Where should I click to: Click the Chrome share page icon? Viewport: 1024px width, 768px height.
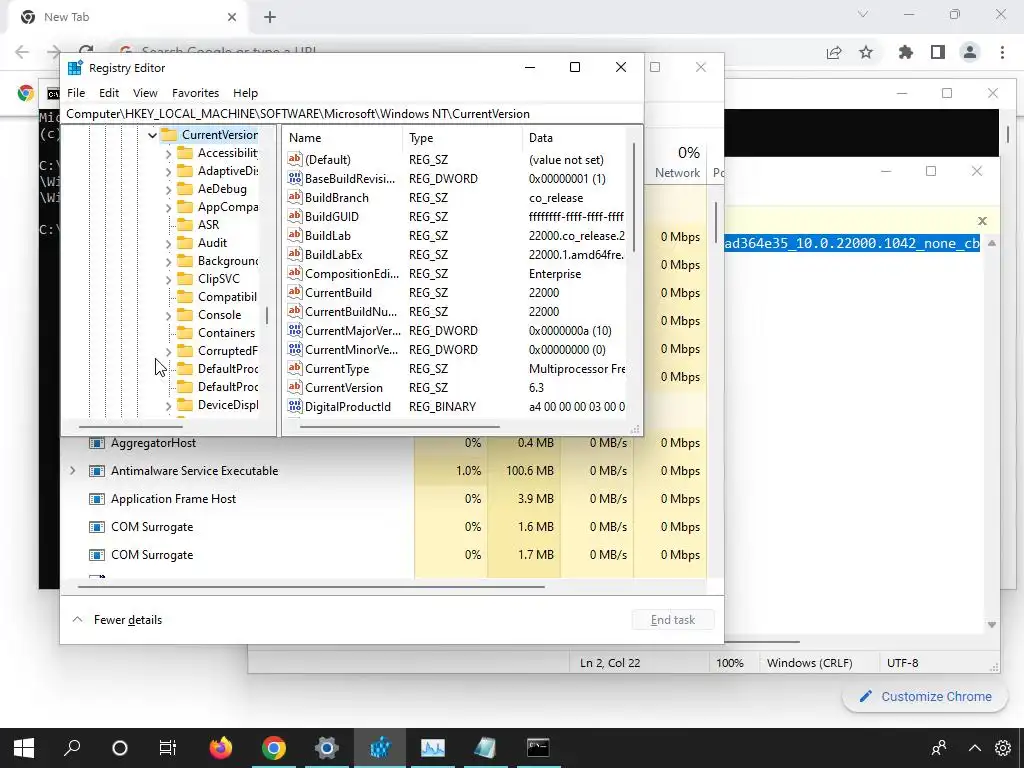point(834,52)
